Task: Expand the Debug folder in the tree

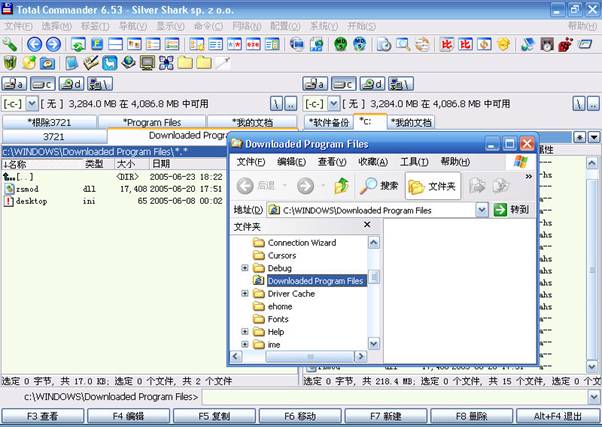Action: [245, 268]
